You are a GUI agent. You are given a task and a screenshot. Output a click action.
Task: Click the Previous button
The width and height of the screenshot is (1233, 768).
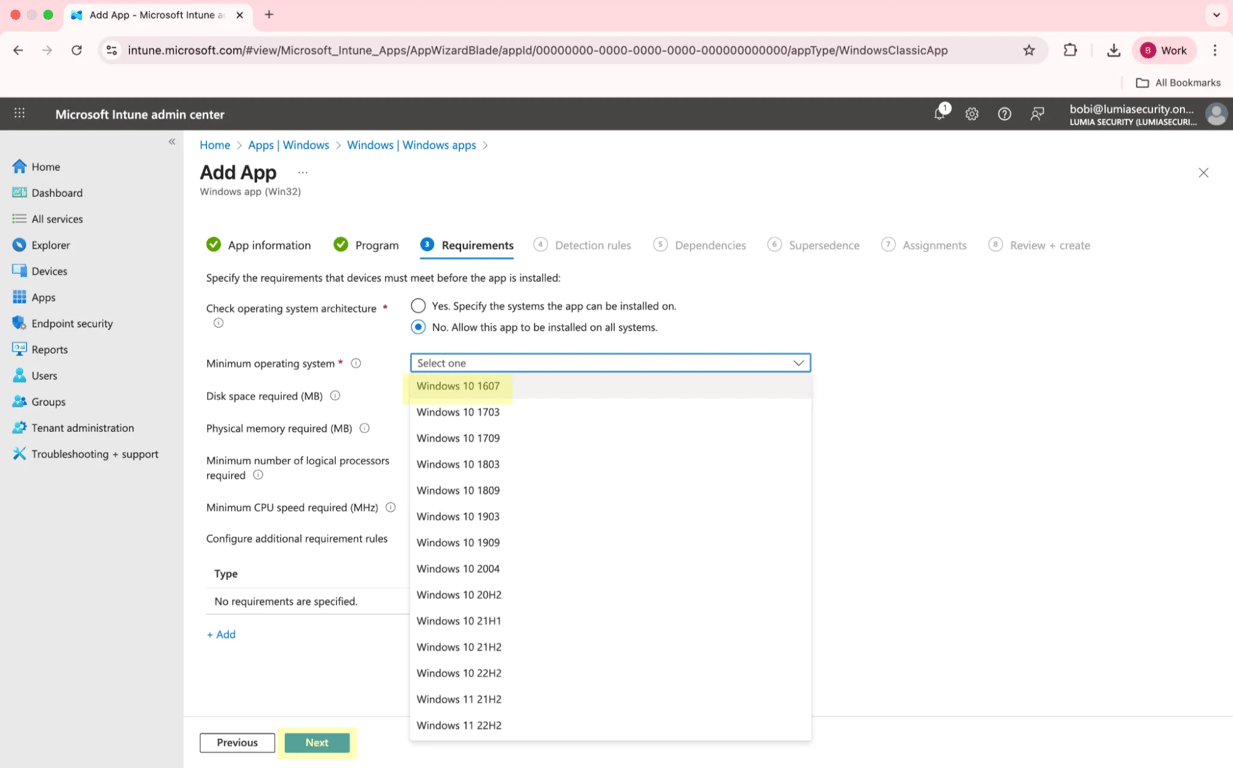point(237,743)
